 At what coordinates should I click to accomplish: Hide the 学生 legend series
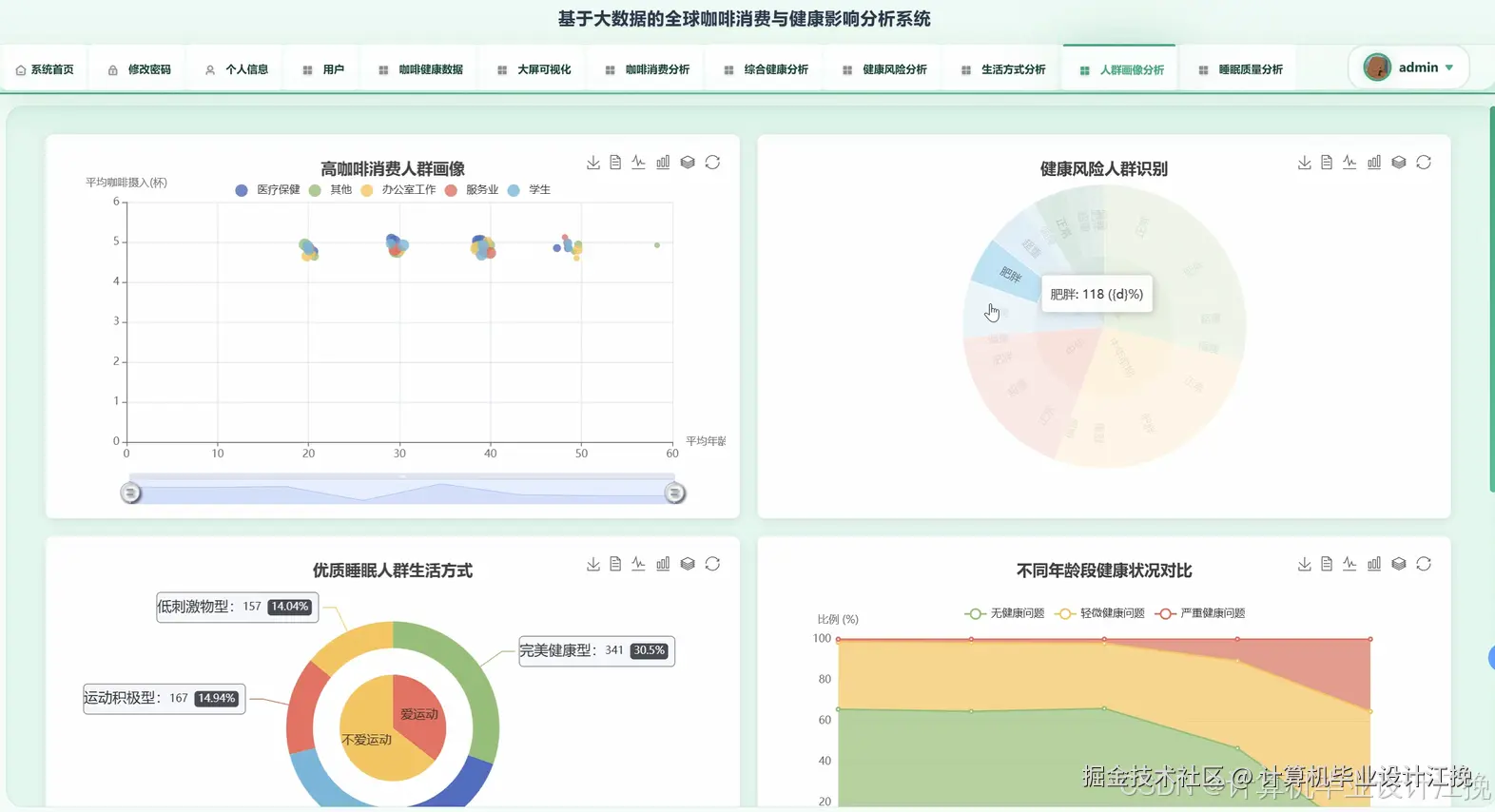[x=529, y=190]
